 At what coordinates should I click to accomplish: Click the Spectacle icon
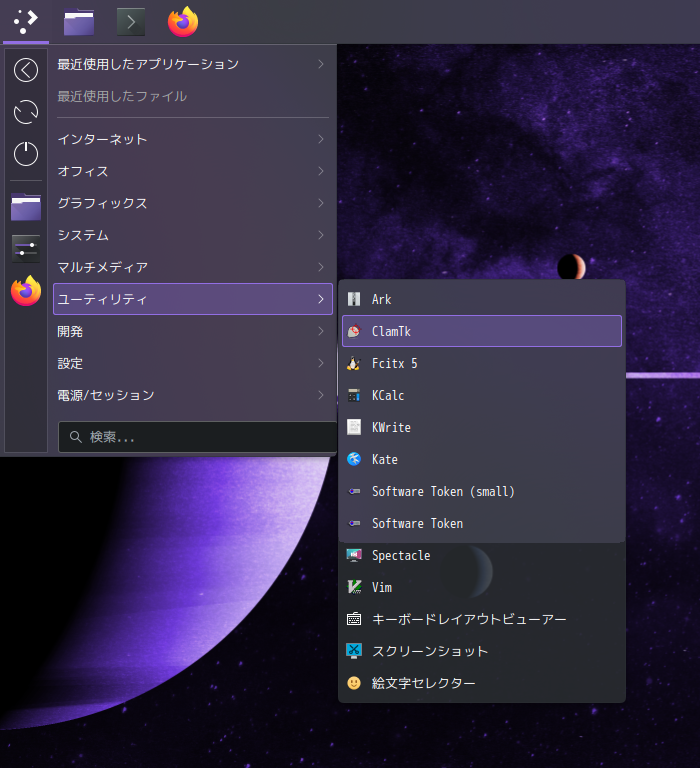(354, 555)
